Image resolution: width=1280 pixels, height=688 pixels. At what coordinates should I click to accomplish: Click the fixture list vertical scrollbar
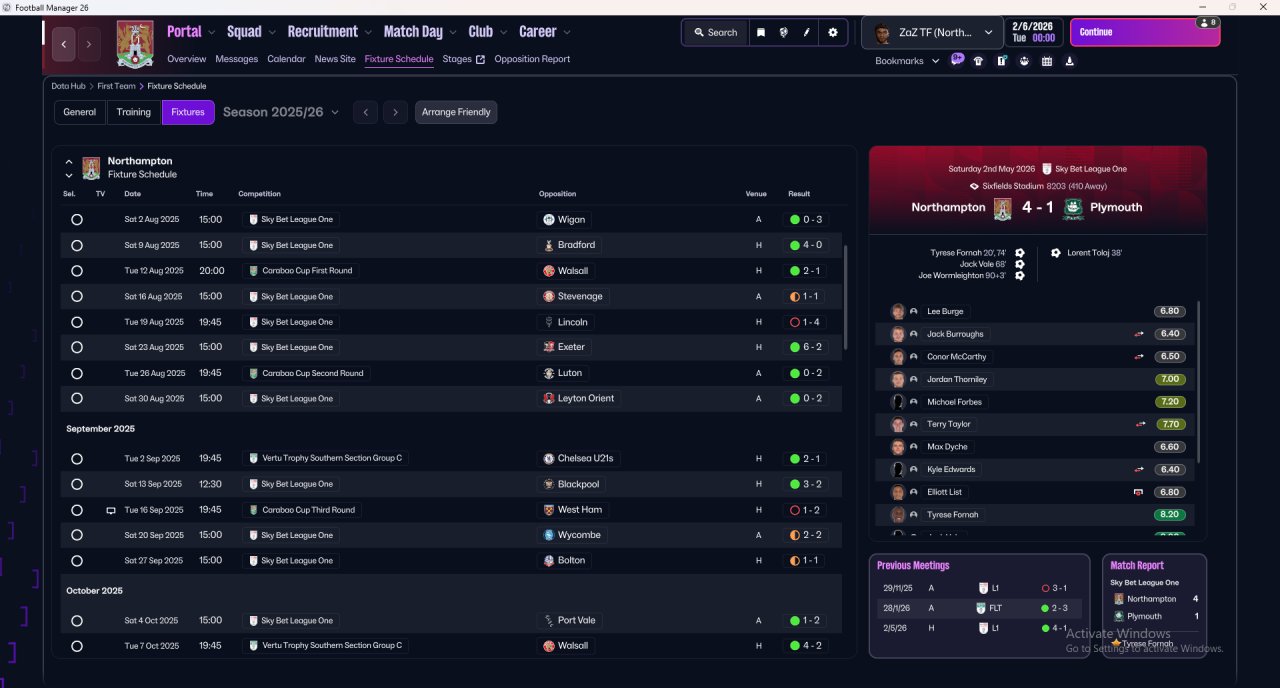[845, 298]
